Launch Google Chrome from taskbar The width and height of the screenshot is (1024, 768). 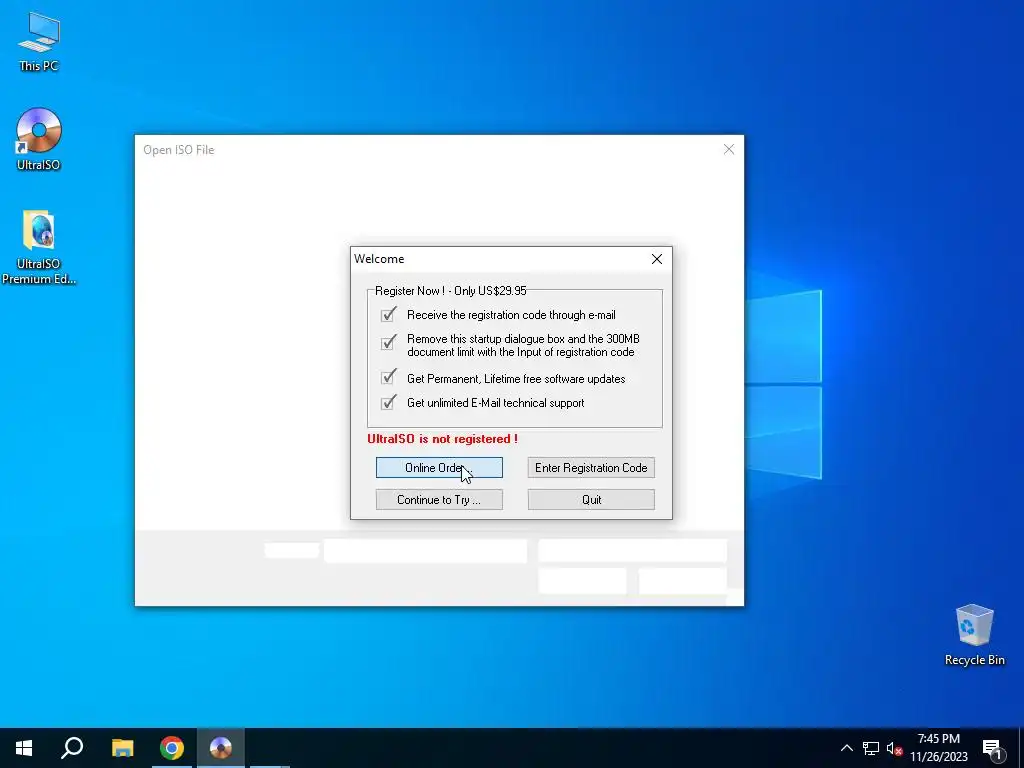click(172, 748)
